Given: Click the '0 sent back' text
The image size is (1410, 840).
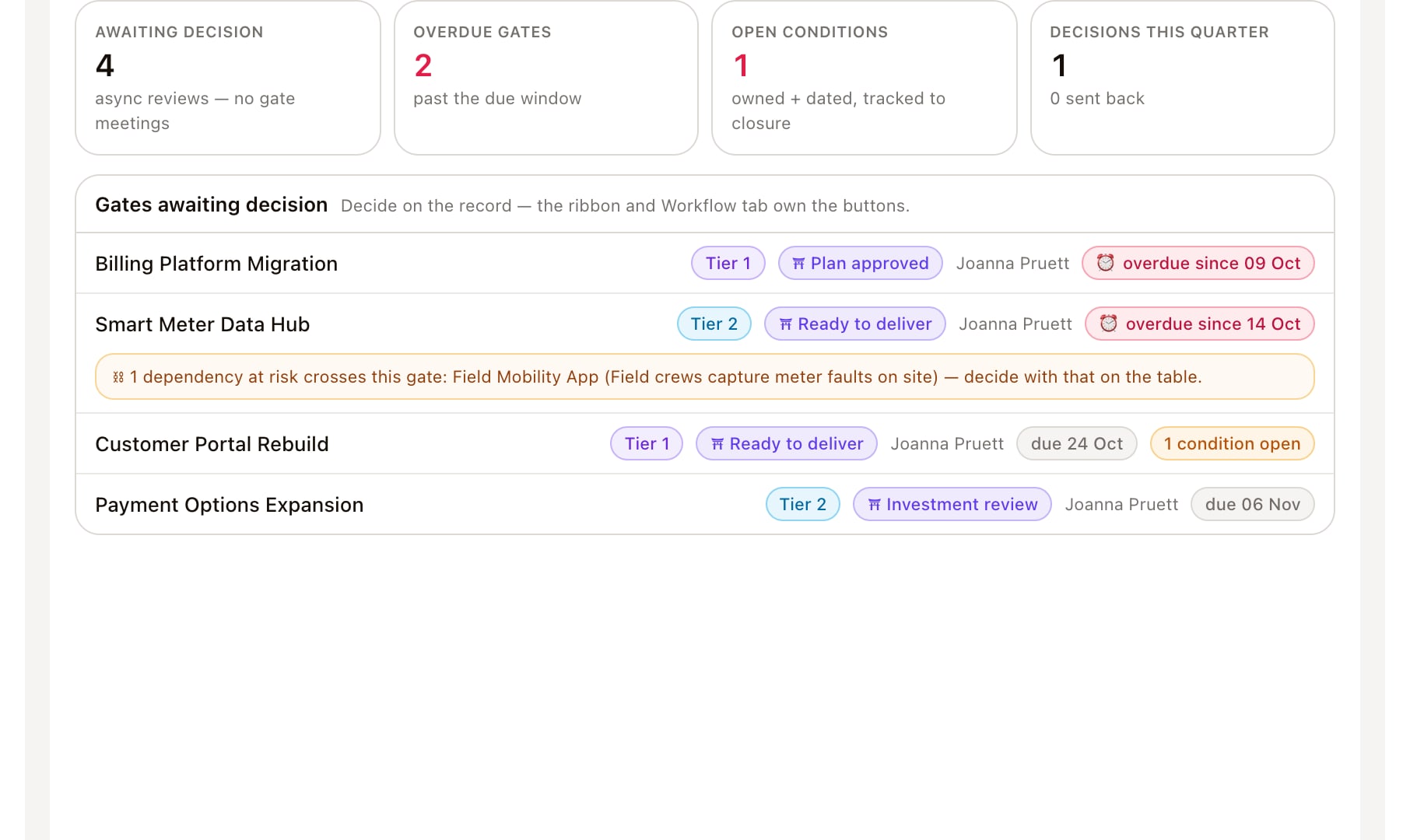Looking at the screenshot, I should [x=1097, y=99].
